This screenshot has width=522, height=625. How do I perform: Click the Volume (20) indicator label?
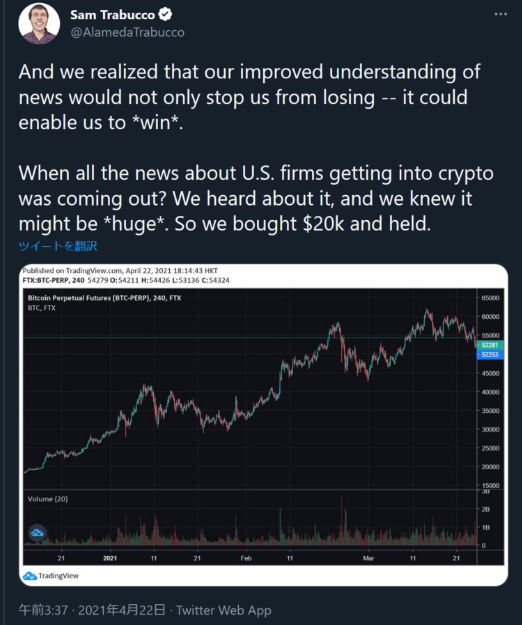click(x=48, y=499)
